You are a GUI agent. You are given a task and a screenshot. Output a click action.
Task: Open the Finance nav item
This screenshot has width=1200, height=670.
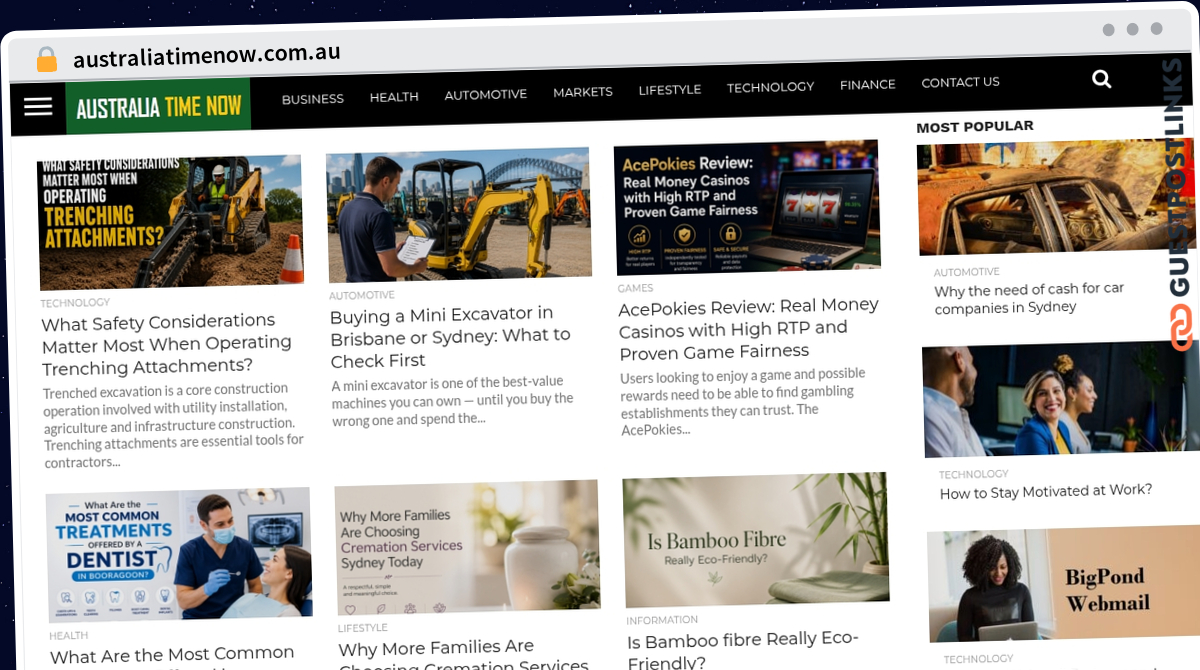[868, 85]
